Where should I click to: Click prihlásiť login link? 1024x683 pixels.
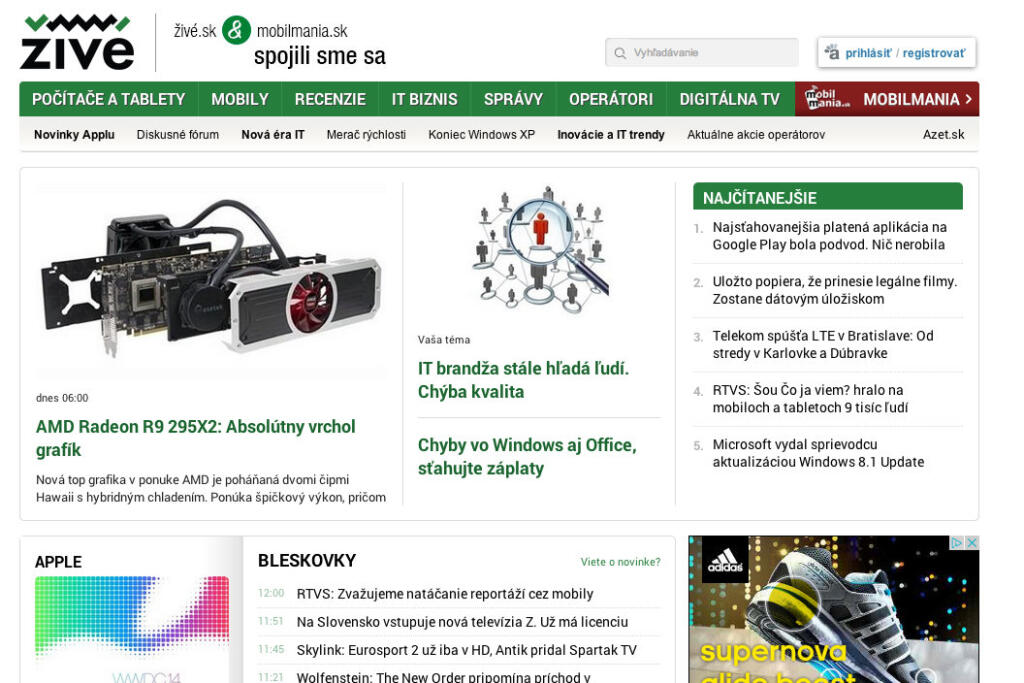click(868, 53)
